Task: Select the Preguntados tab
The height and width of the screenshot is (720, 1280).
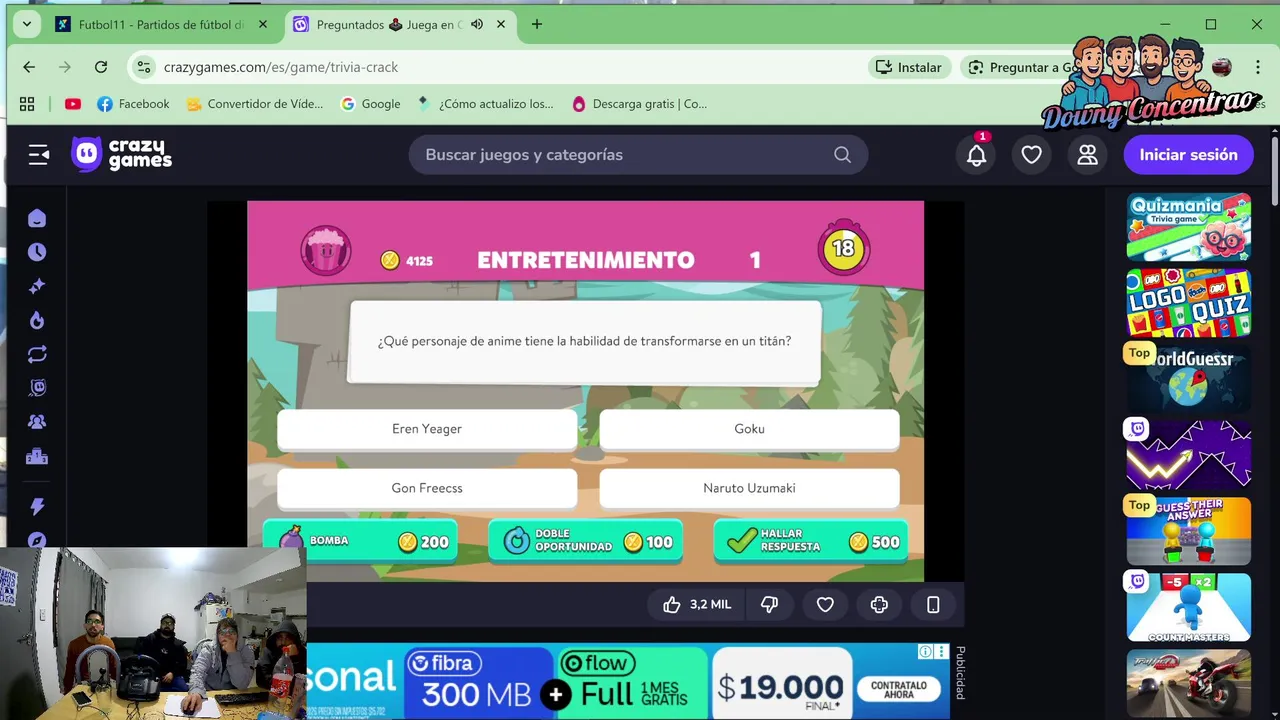Action: (389, 25)
